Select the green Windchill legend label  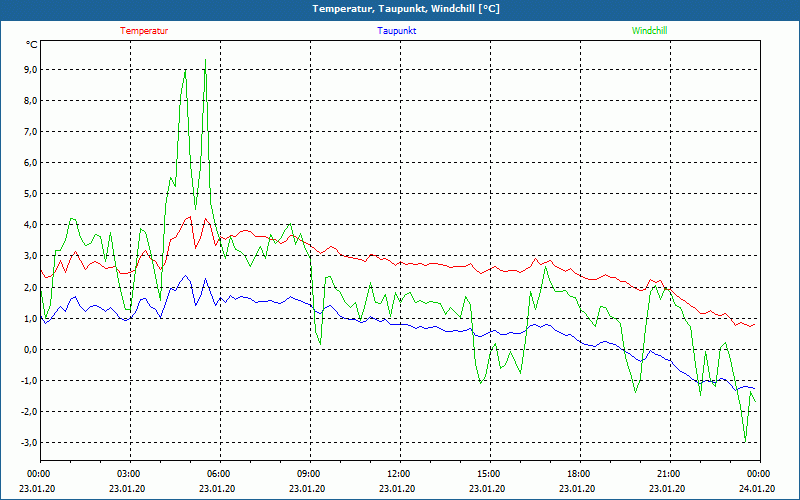(649, 31)
